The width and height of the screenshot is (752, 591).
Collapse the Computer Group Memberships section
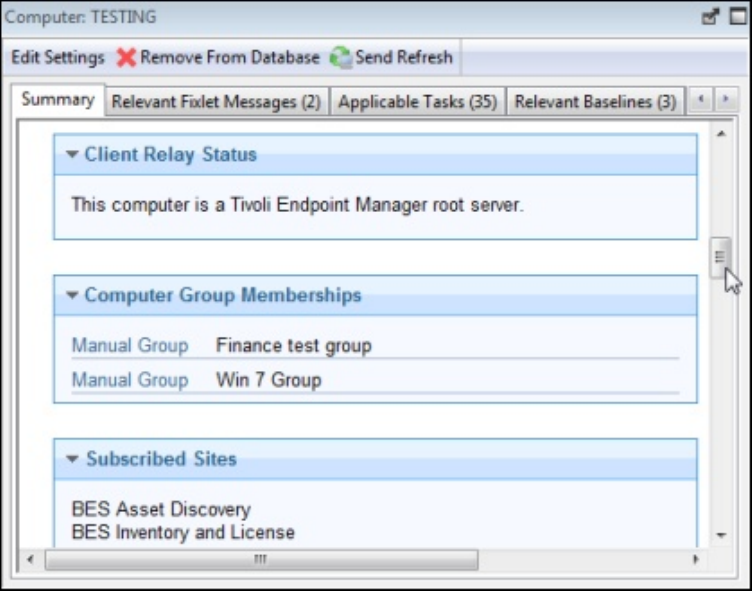click(x=72, y=296)
